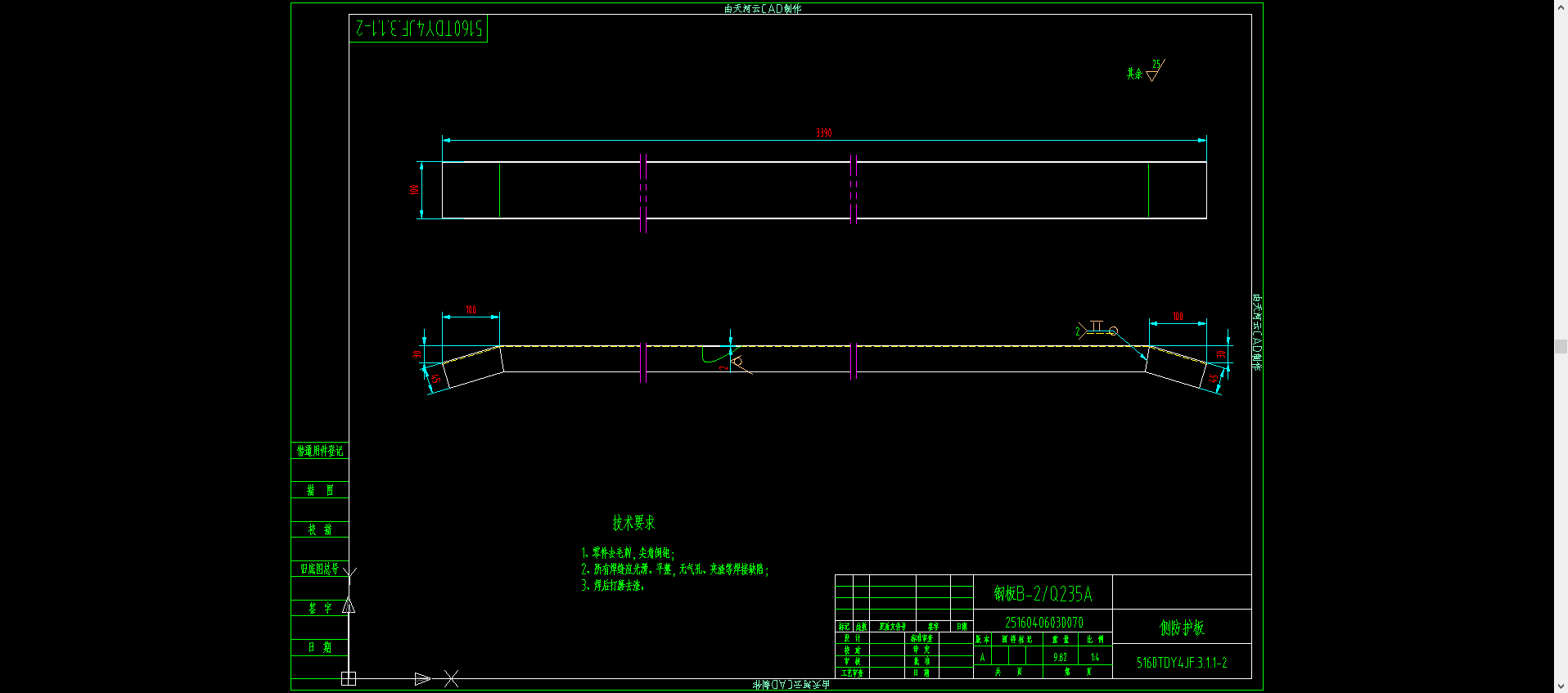1568x693 pixels.
Task: Click the UCS origin square icon
Action: click(x=349, y=678)
